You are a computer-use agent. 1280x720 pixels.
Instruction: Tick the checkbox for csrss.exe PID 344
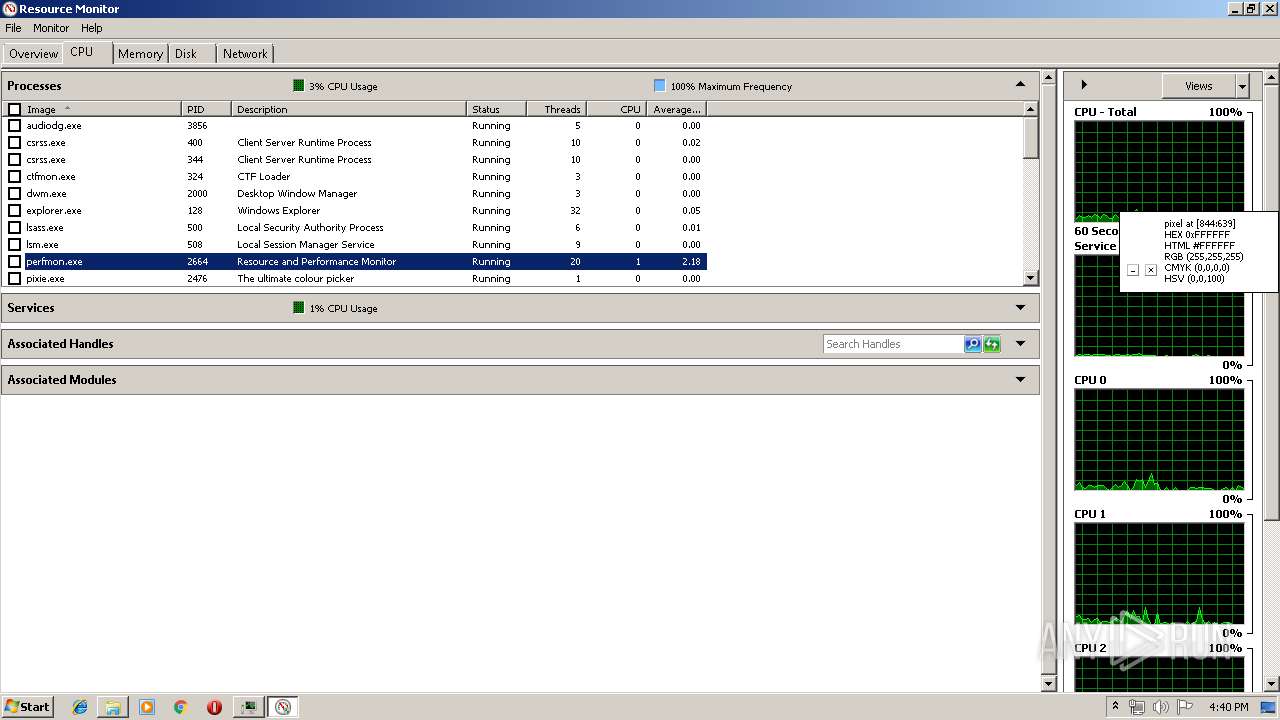pyautogui.click(x=14, y=160)
